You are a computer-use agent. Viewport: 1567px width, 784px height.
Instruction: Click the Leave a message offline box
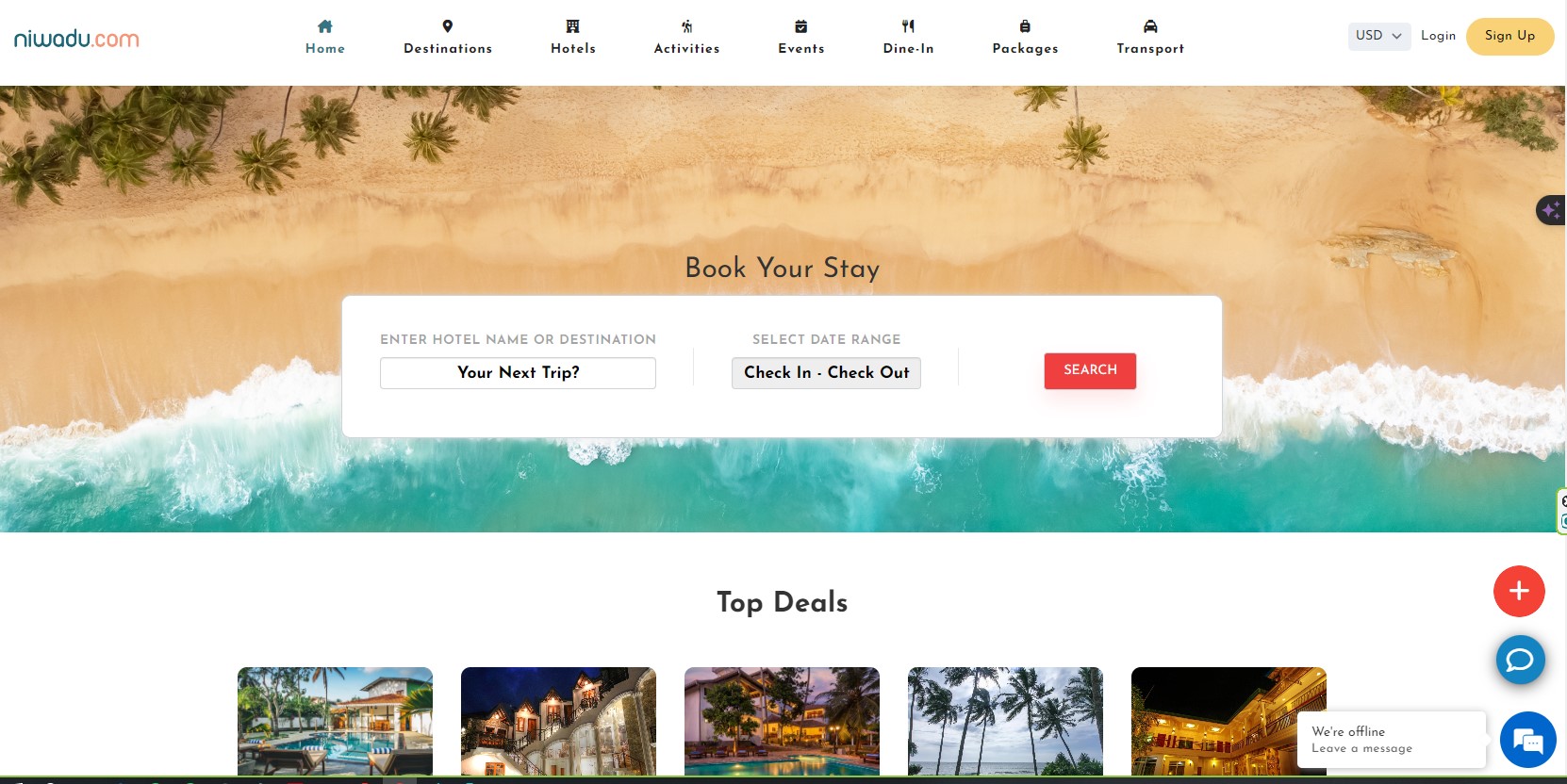(x=1392, y=740)
